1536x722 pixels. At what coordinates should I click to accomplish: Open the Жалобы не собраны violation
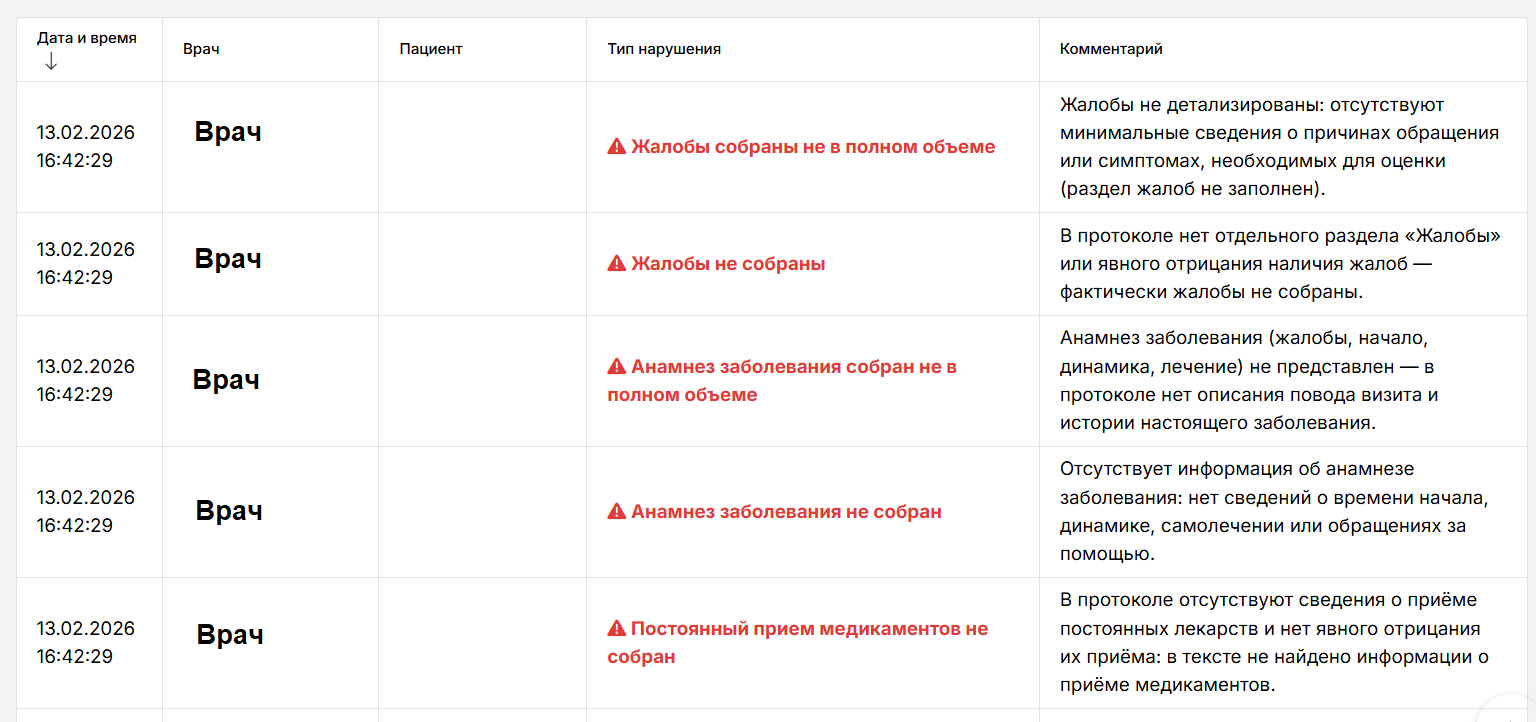[x=728, y=264]
